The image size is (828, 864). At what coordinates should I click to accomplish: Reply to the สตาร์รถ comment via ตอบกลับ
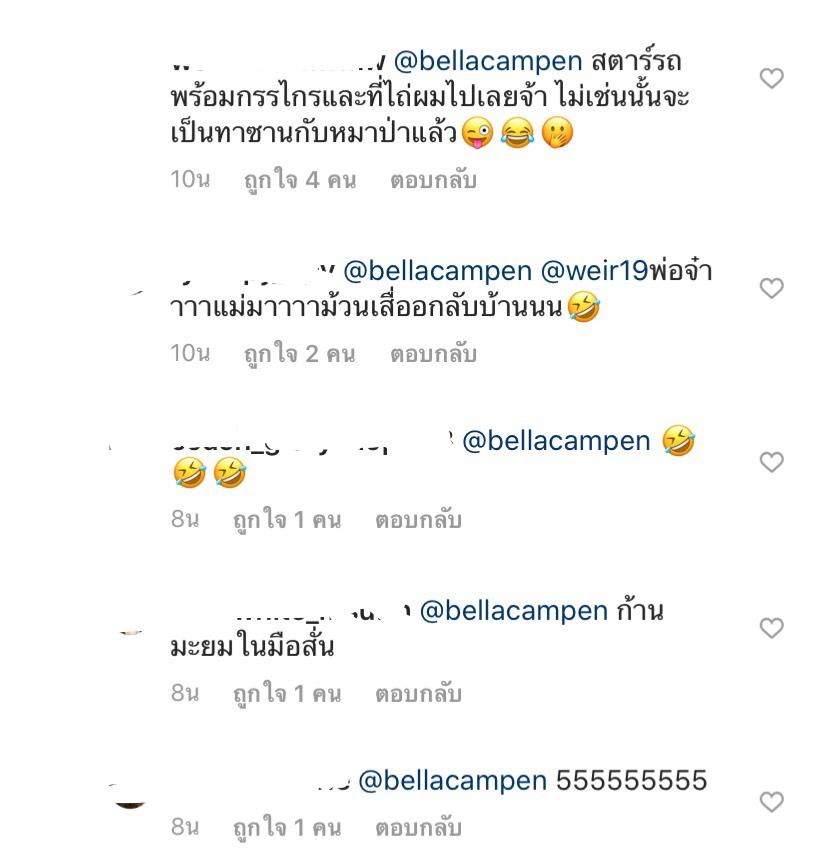tap(433, 180)
